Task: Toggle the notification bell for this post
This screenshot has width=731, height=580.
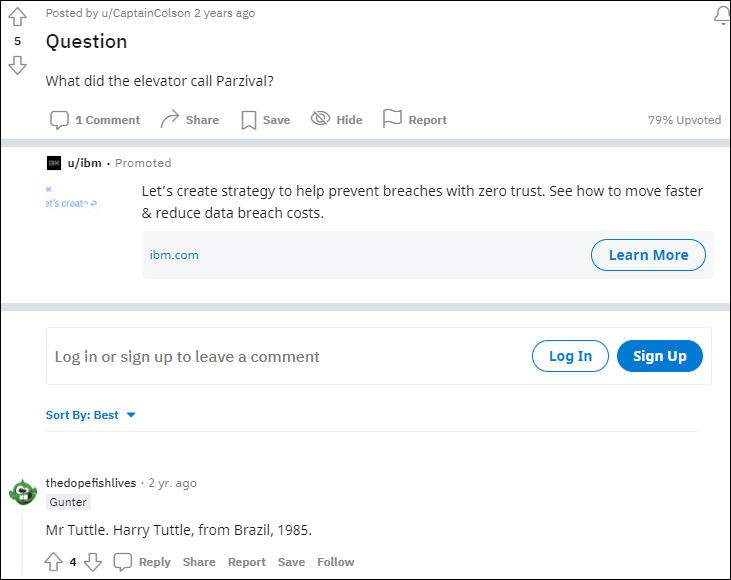Action: (722, 16)
